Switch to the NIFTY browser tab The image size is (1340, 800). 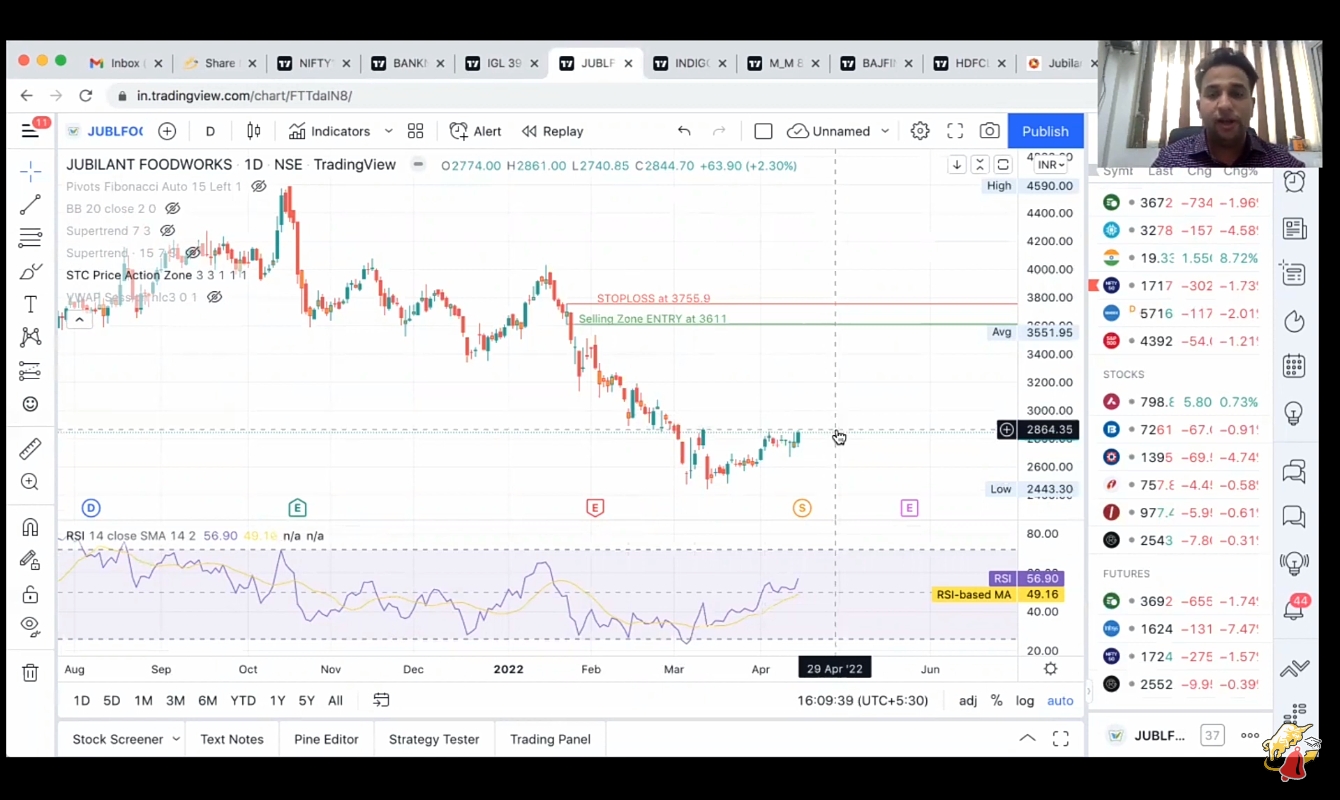[315, 63]
